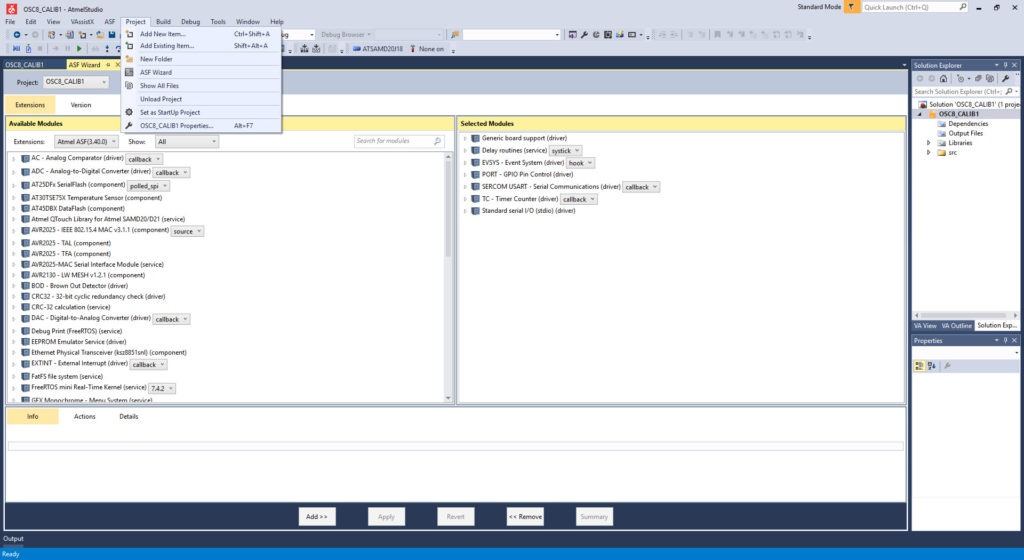Click Home icon in Solution Explorer toolbar
Viewport: 1024px width, 560px height.
coord(943,78)
